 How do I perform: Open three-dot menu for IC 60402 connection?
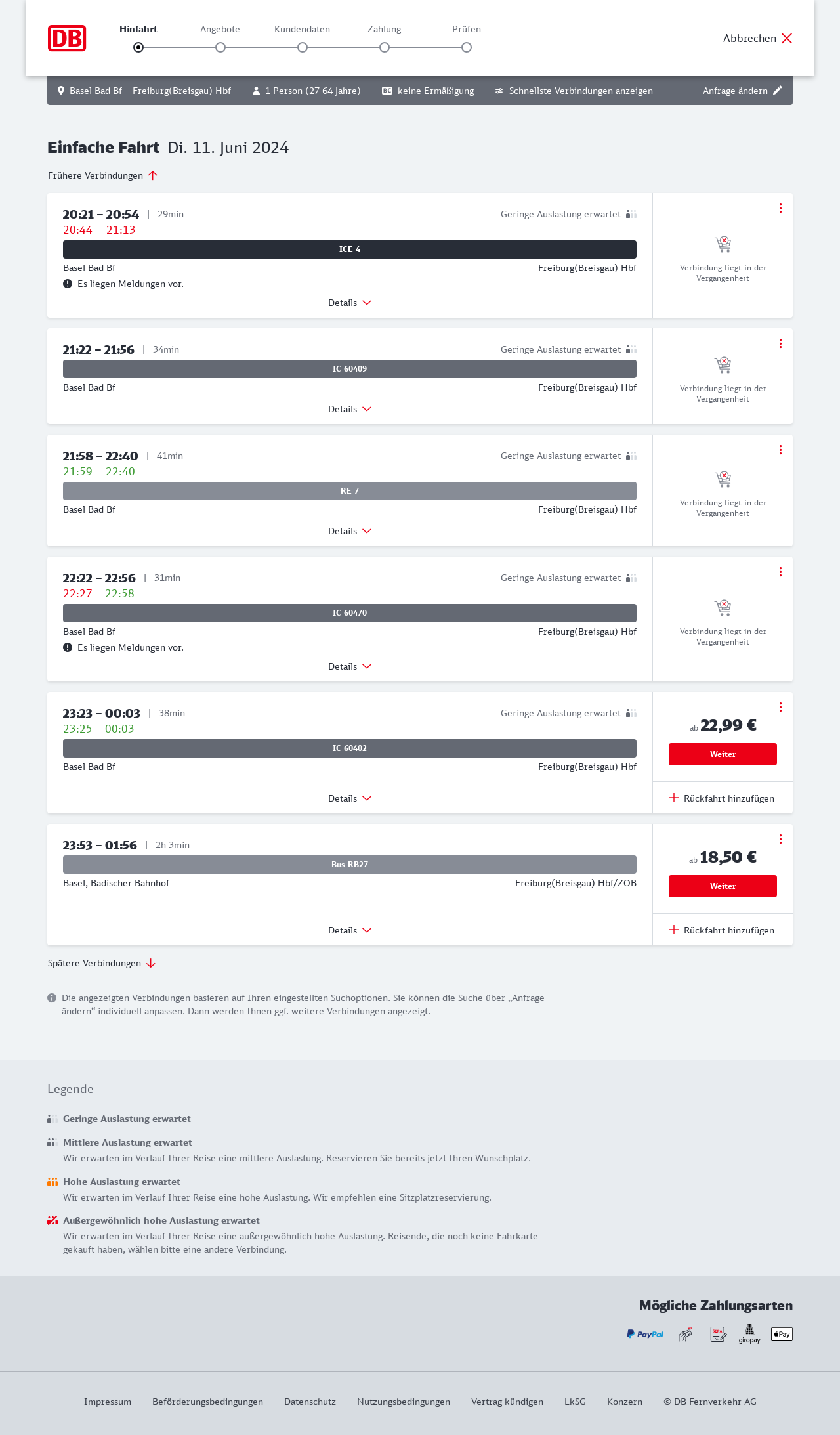pyautogui.click(x=780, y=707)
